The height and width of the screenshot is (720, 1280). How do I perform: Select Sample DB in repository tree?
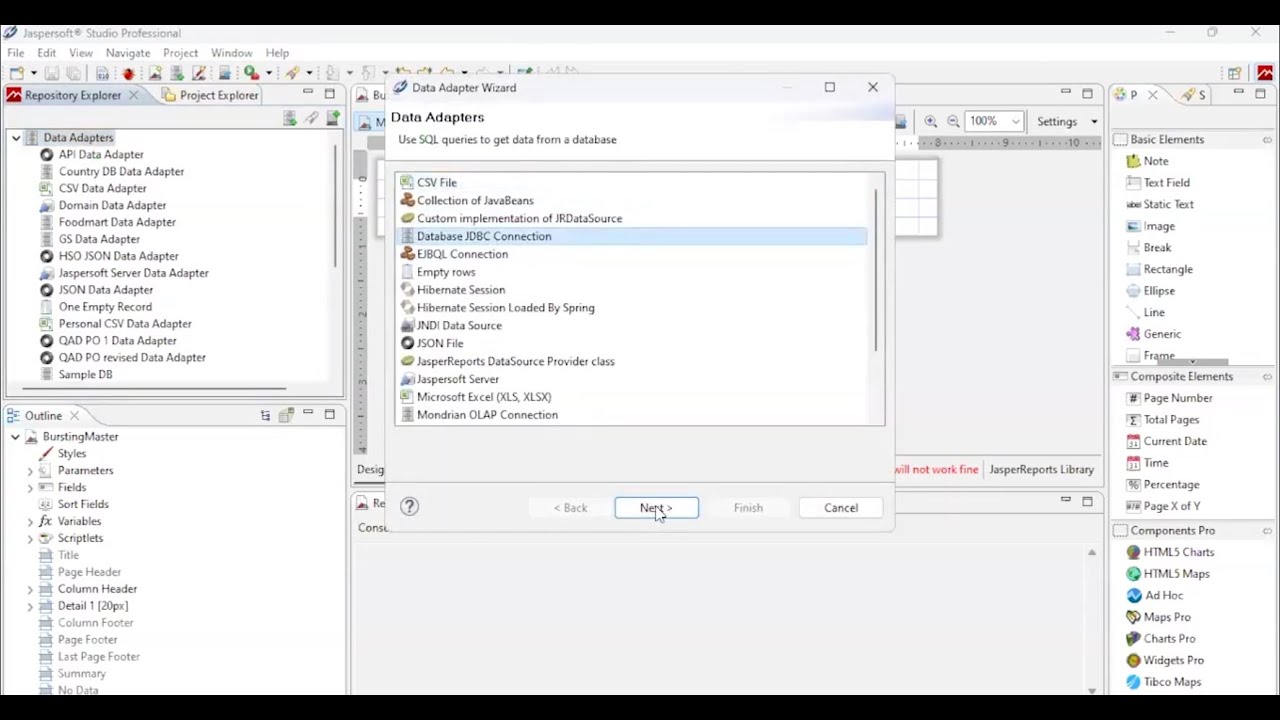(x=85, y=374)
